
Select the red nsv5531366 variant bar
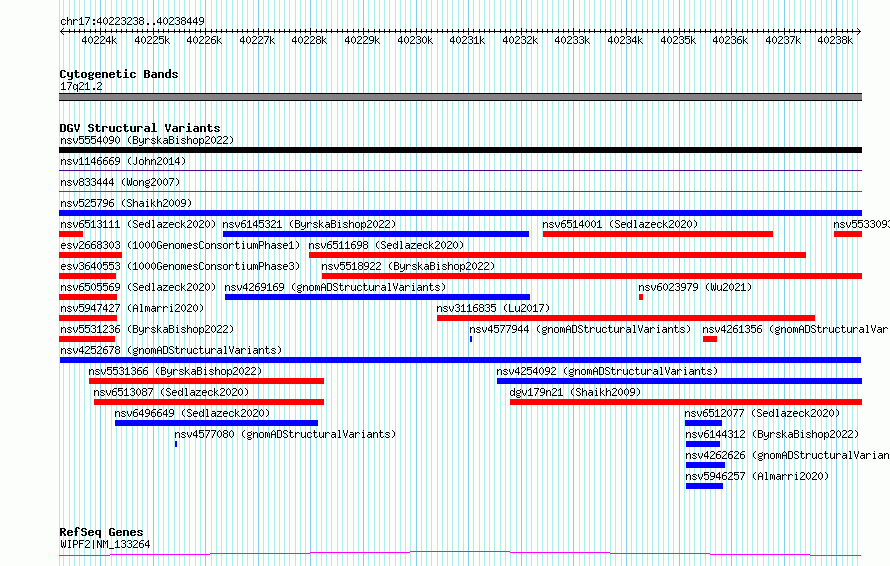coord(207,381)
